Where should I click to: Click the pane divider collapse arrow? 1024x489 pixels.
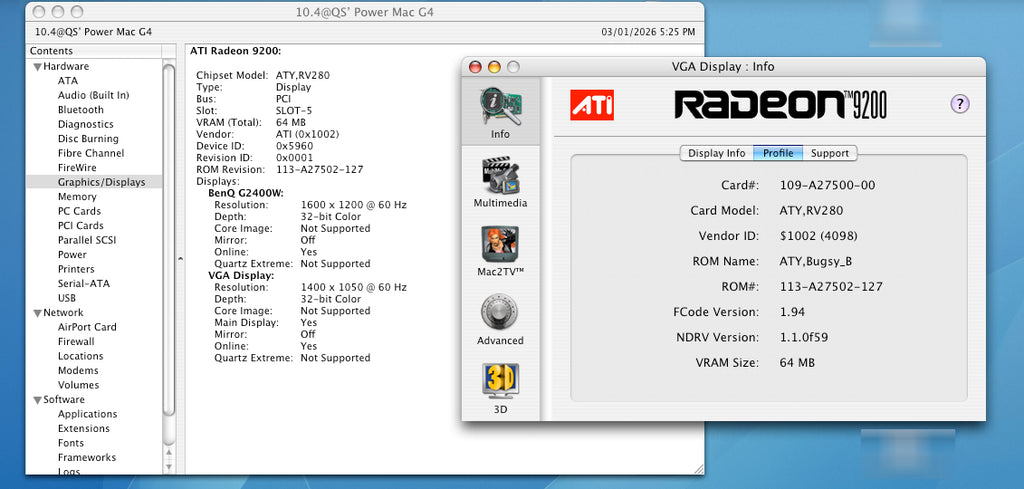[x=180, y=259]
